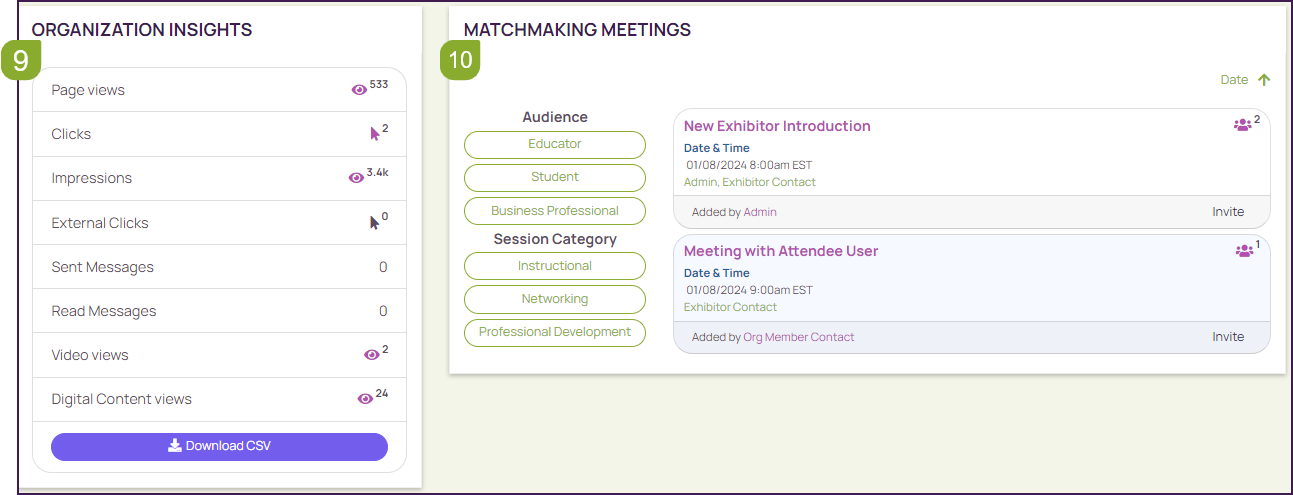Toggle the Educator audience filter
This screenshot has width=1293, height=495.
(x=555, y=144)
